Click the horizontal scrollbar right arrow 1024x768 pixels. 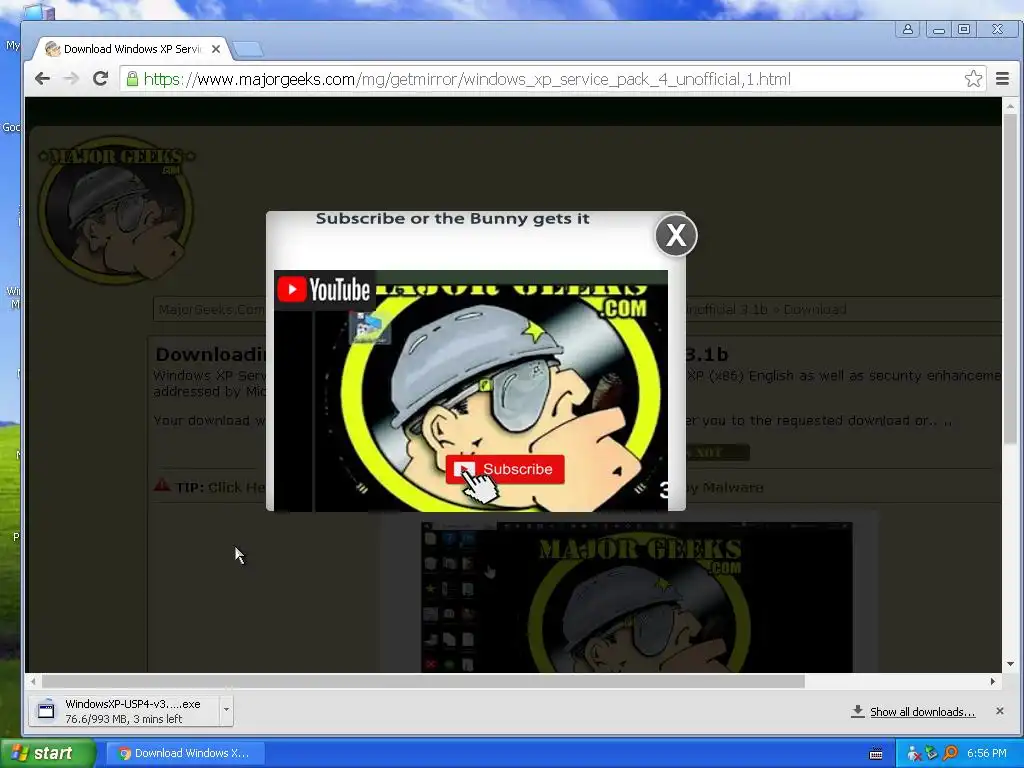coord(993,681)
